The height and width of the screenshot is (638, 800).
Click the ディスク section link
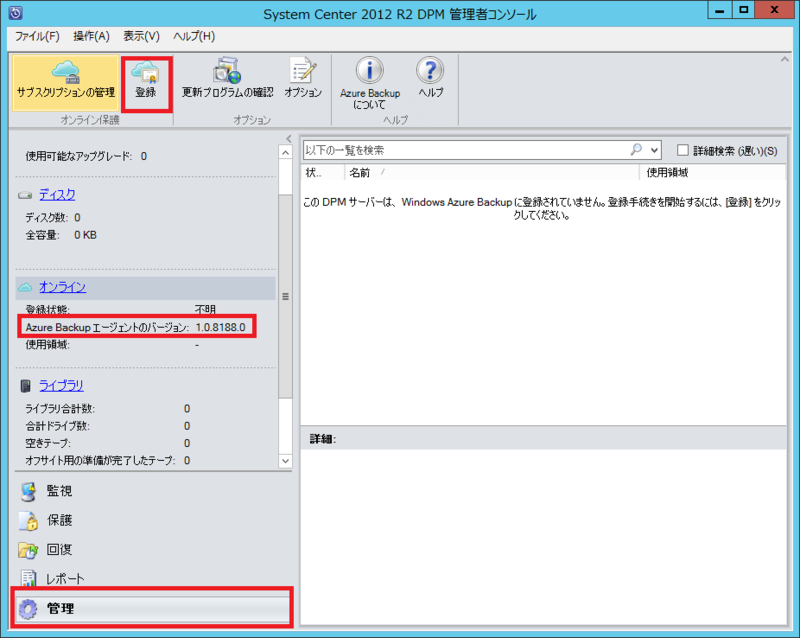click(58, 193)
